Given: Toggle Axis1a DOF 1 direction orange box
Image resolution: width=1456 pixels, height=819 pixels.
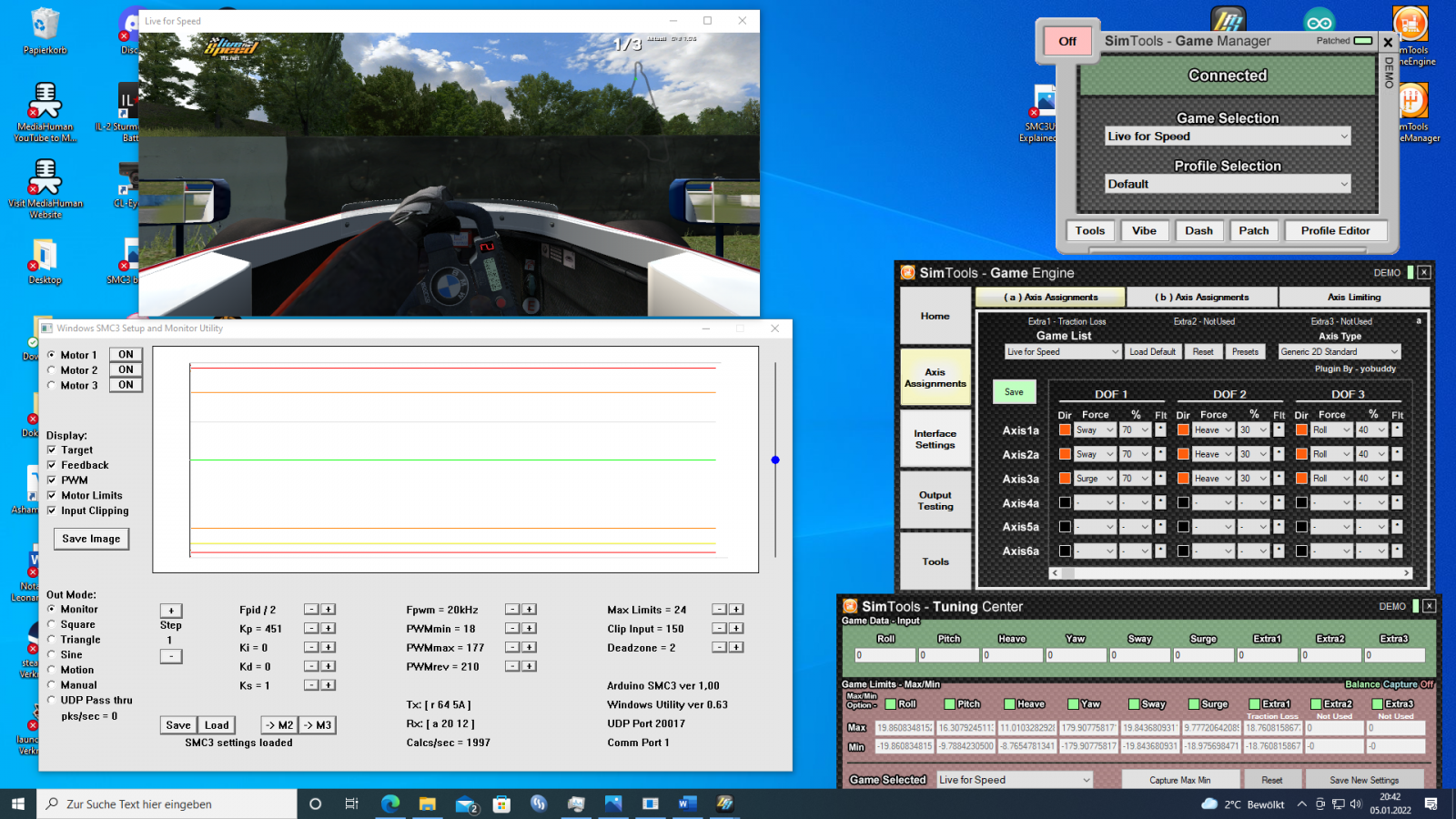Looking at the screenshot, I should pyautogui.click(x=1065, y=430).
